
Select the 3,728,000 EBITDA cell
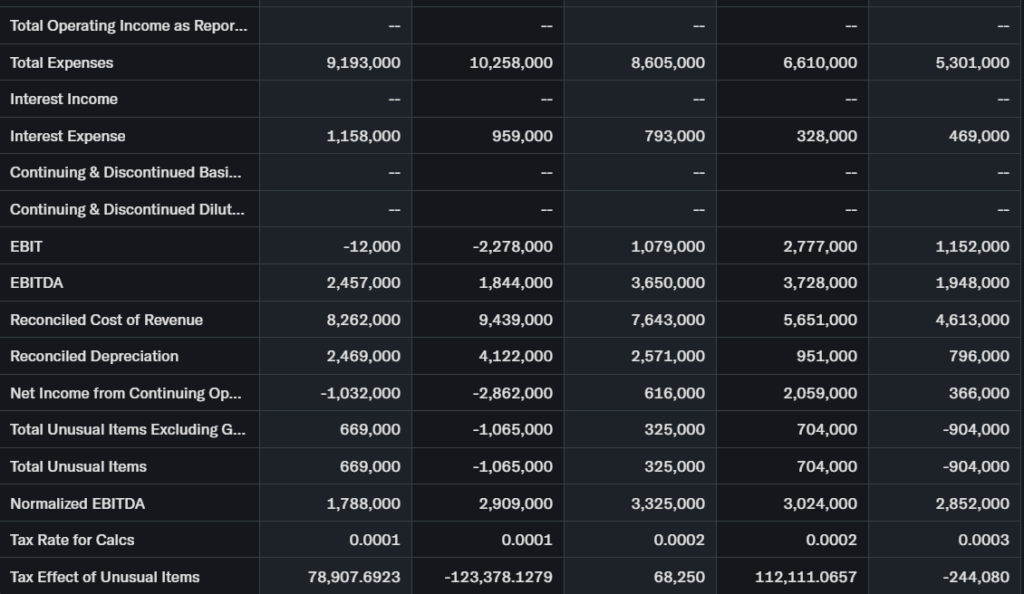click(820, 283)
